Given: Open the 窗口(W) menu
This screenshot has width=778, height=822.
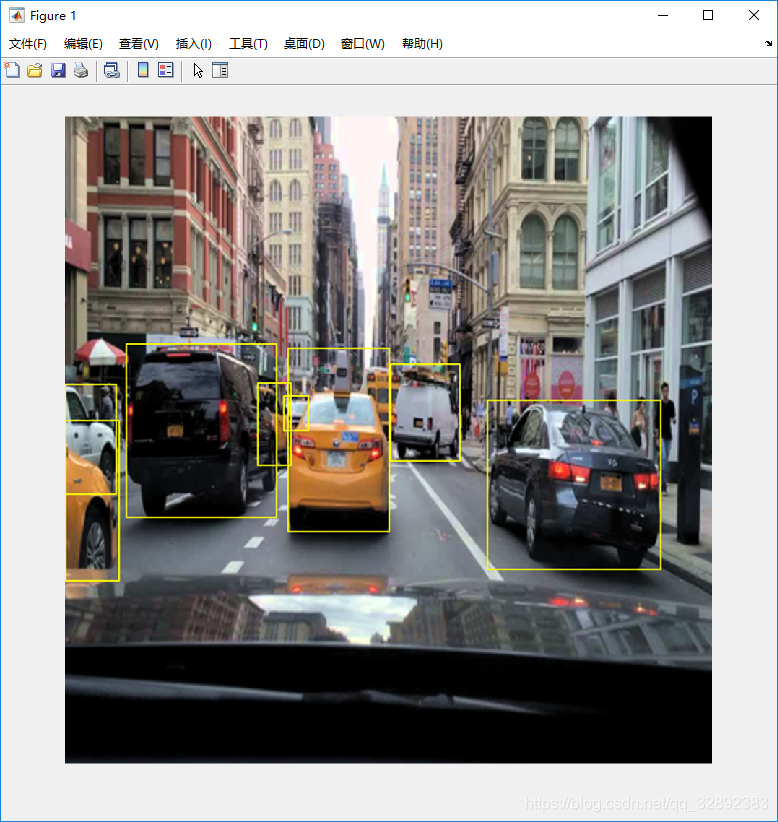Looking at the screenshot, I should tap(363, 44).
